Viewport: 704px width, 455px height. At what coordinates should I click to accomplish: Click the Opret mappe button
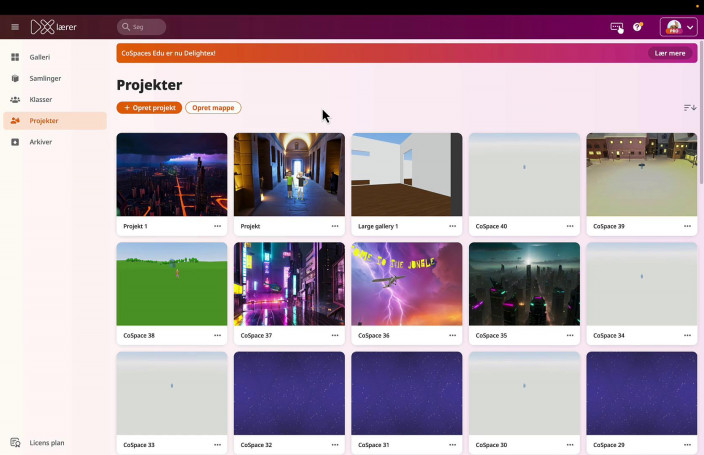(x=213, y=108)
